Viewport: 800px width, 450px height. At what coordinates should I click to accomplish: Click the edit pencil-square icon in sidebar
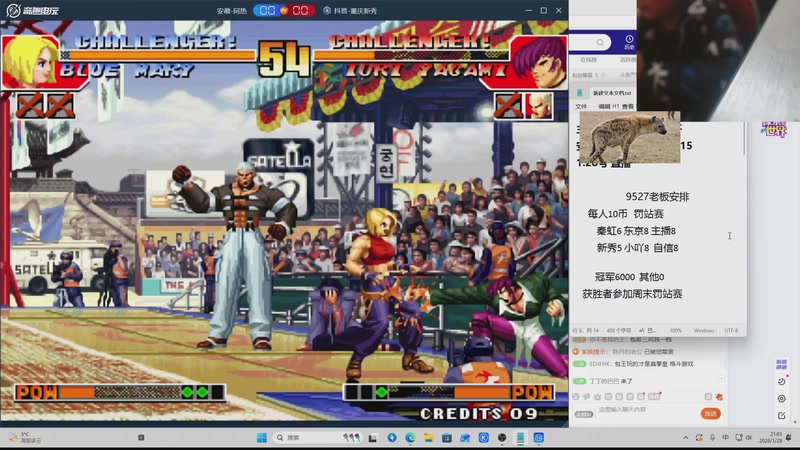point(781,415)
